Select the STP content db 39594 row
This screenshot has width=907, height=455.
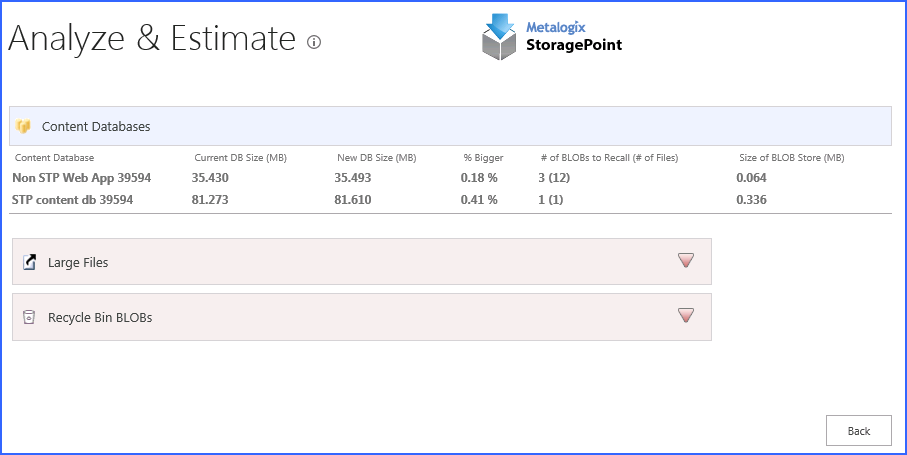(x=72, y=200)
